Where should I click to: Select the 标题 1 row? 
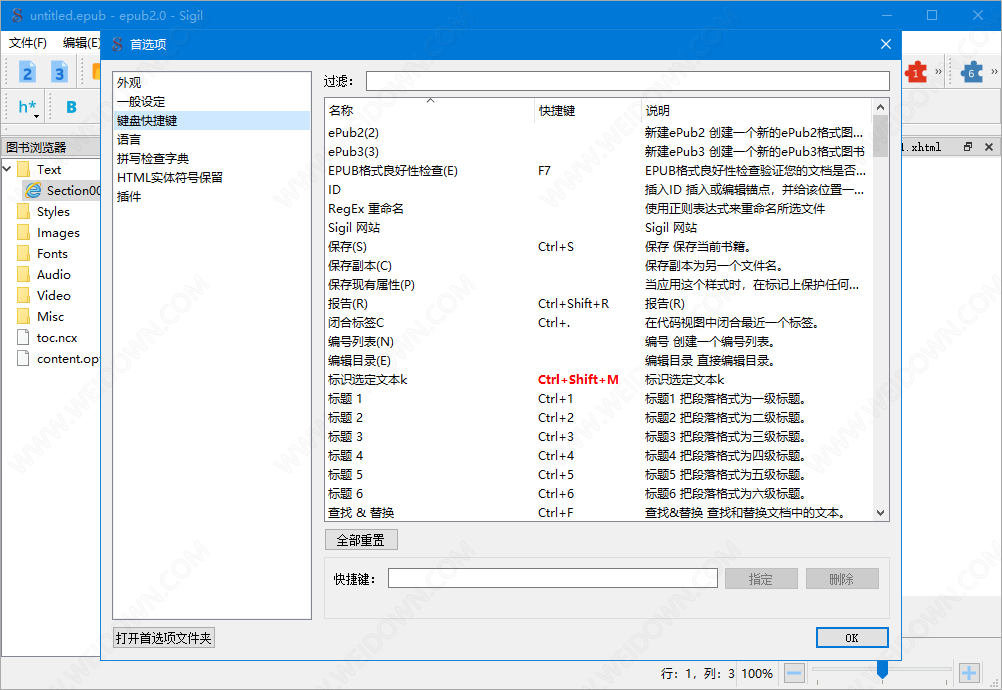click(598, 399)
